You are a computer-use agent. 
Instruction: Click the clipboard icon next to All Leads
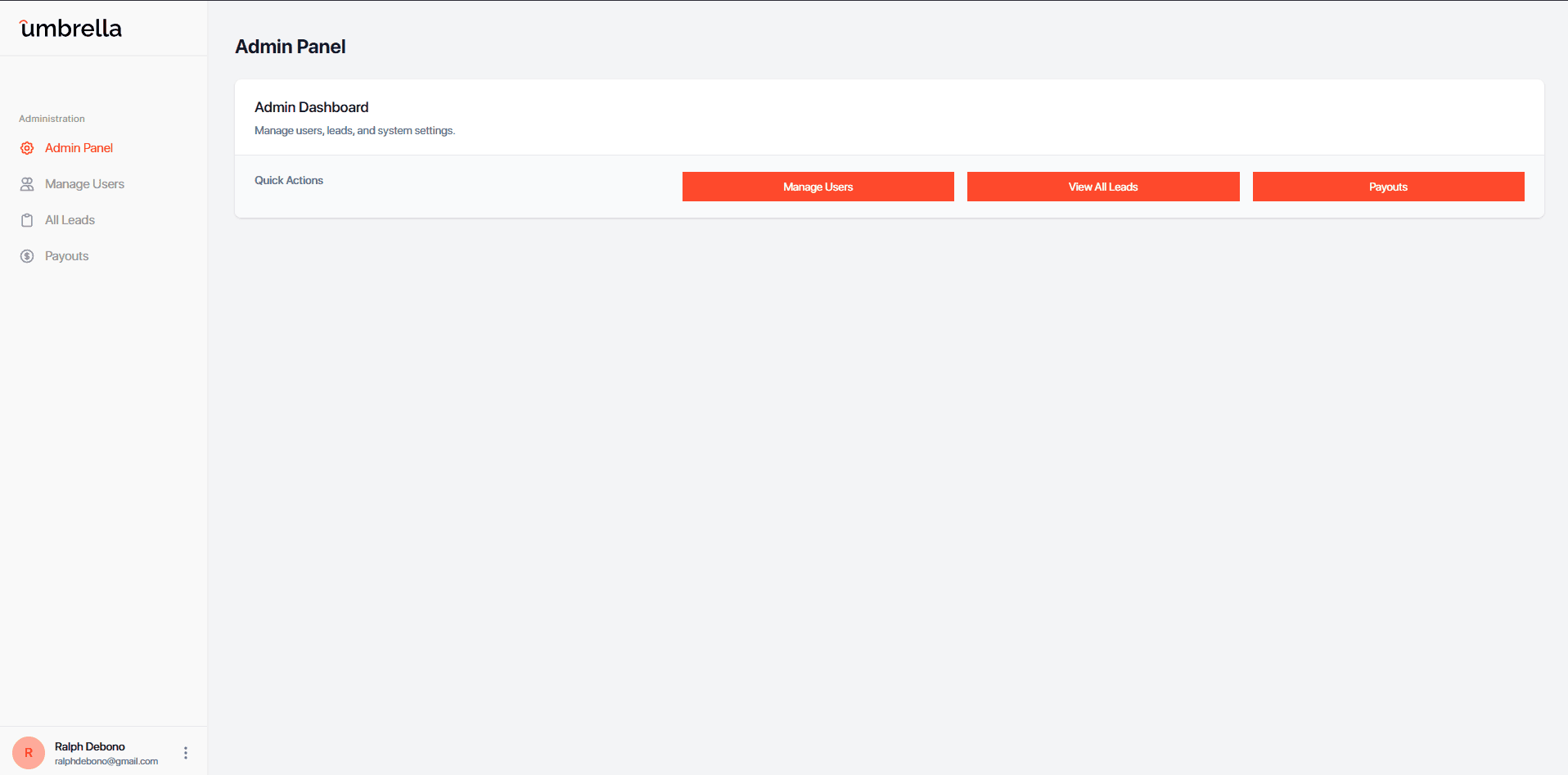(x=27, y=220)
